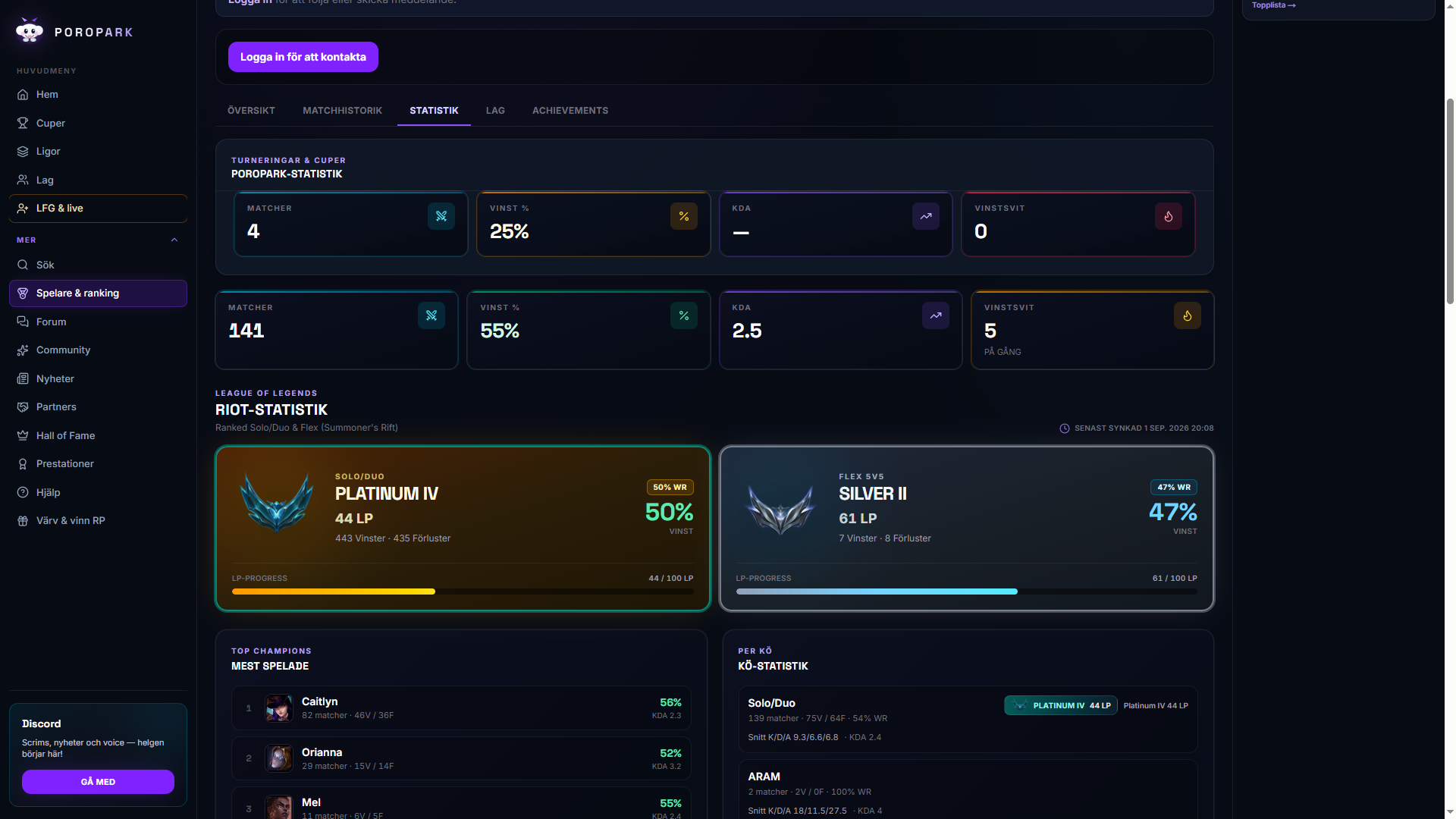1456x819 pixels.
Task: Click the Discord card heading
Action: pos(42,724)
